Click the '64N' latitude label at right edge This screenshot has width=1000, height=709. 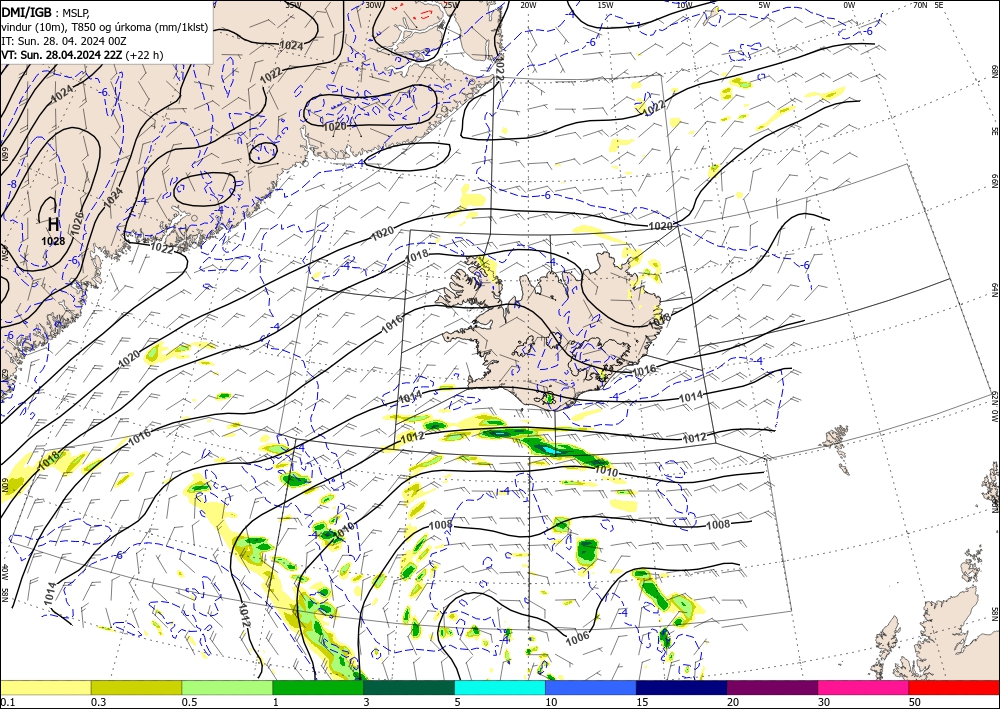point(994,289)
